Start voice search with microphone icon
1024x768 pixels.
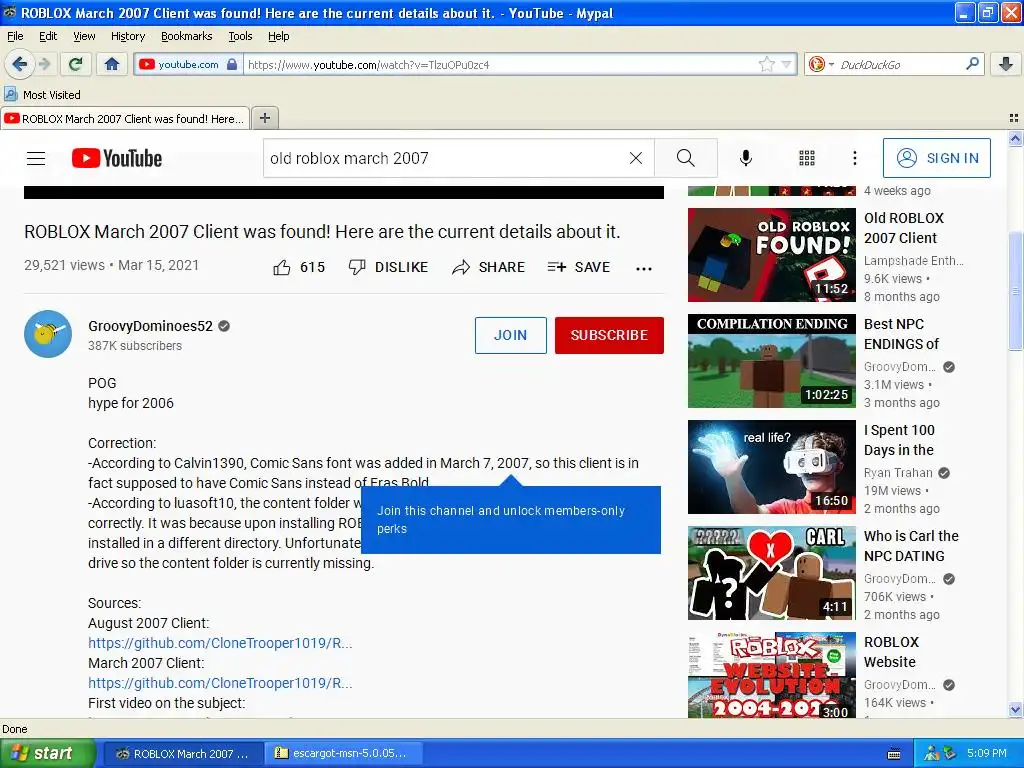coord(746,158)
